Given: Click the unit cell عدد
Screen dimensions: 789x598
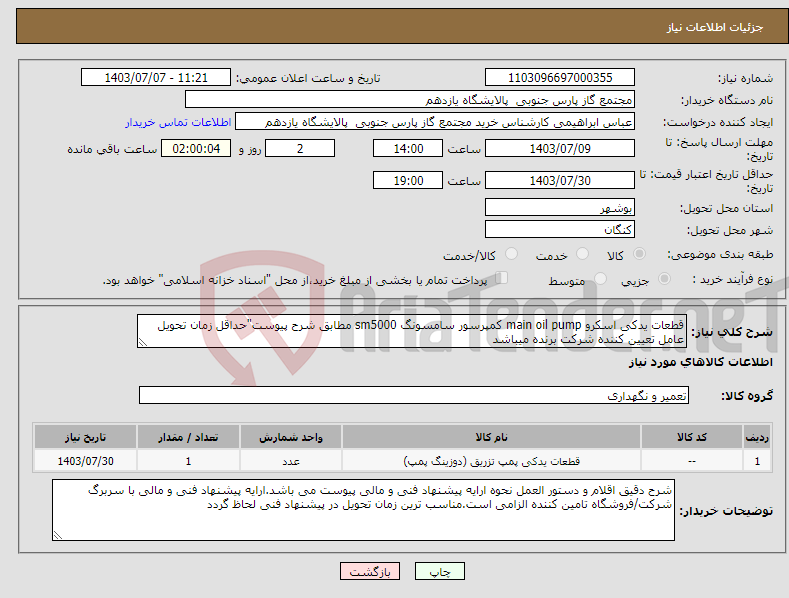Looking at the screenshot, I should pos(291,461).
